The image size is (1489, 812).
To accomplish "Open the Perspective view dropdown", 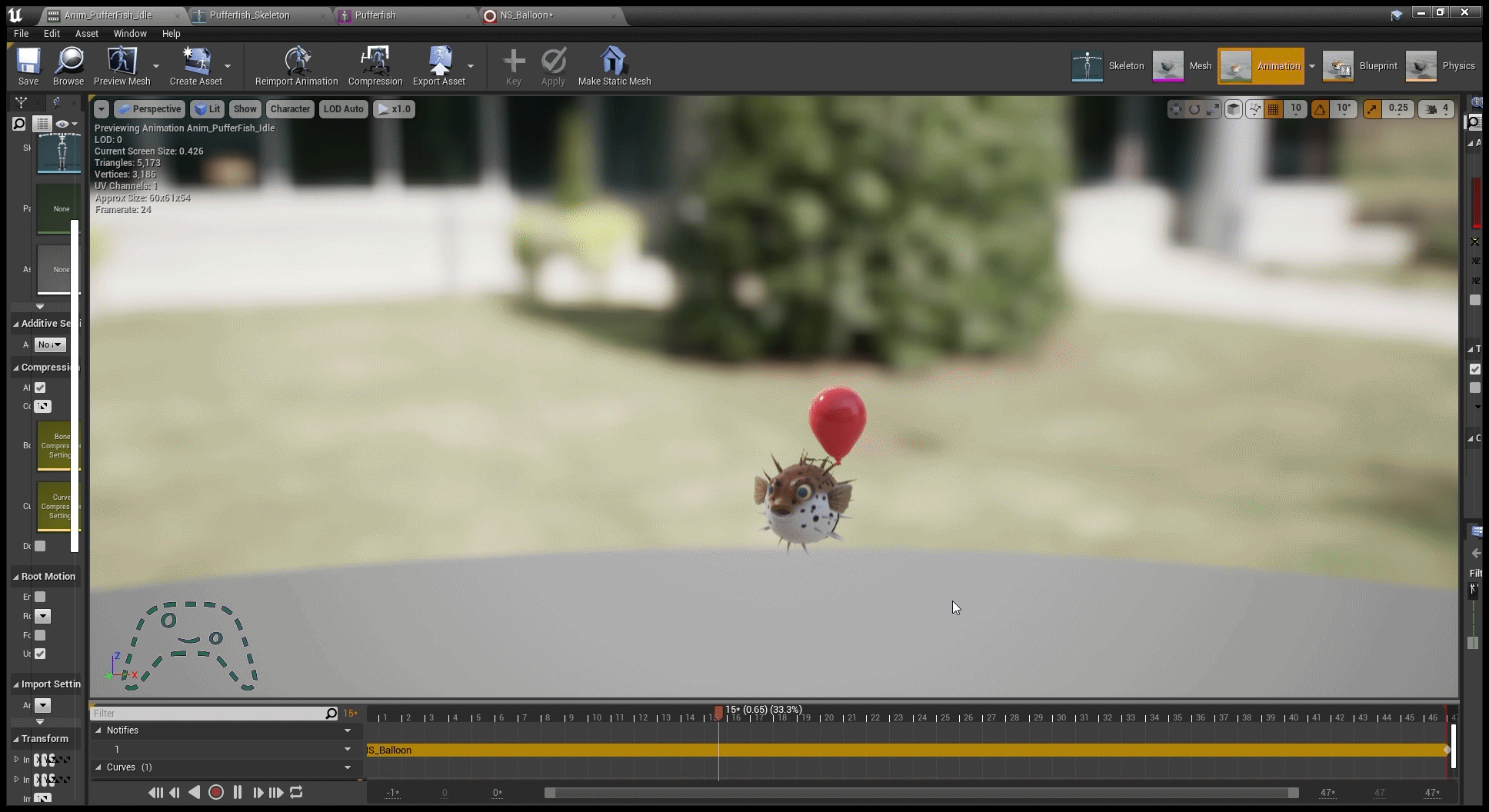I will (149, 108).
